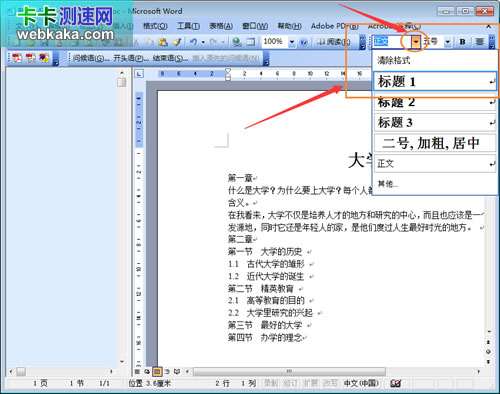Open the 窗口(W) menu
Viewport: 500px width, 394px height.
tap(255, 26)
